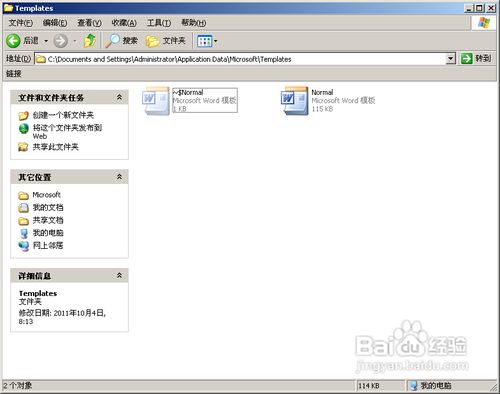Maximize the Templates window
The width and height of the screenshot is (500, 394).
coord(479,8)
